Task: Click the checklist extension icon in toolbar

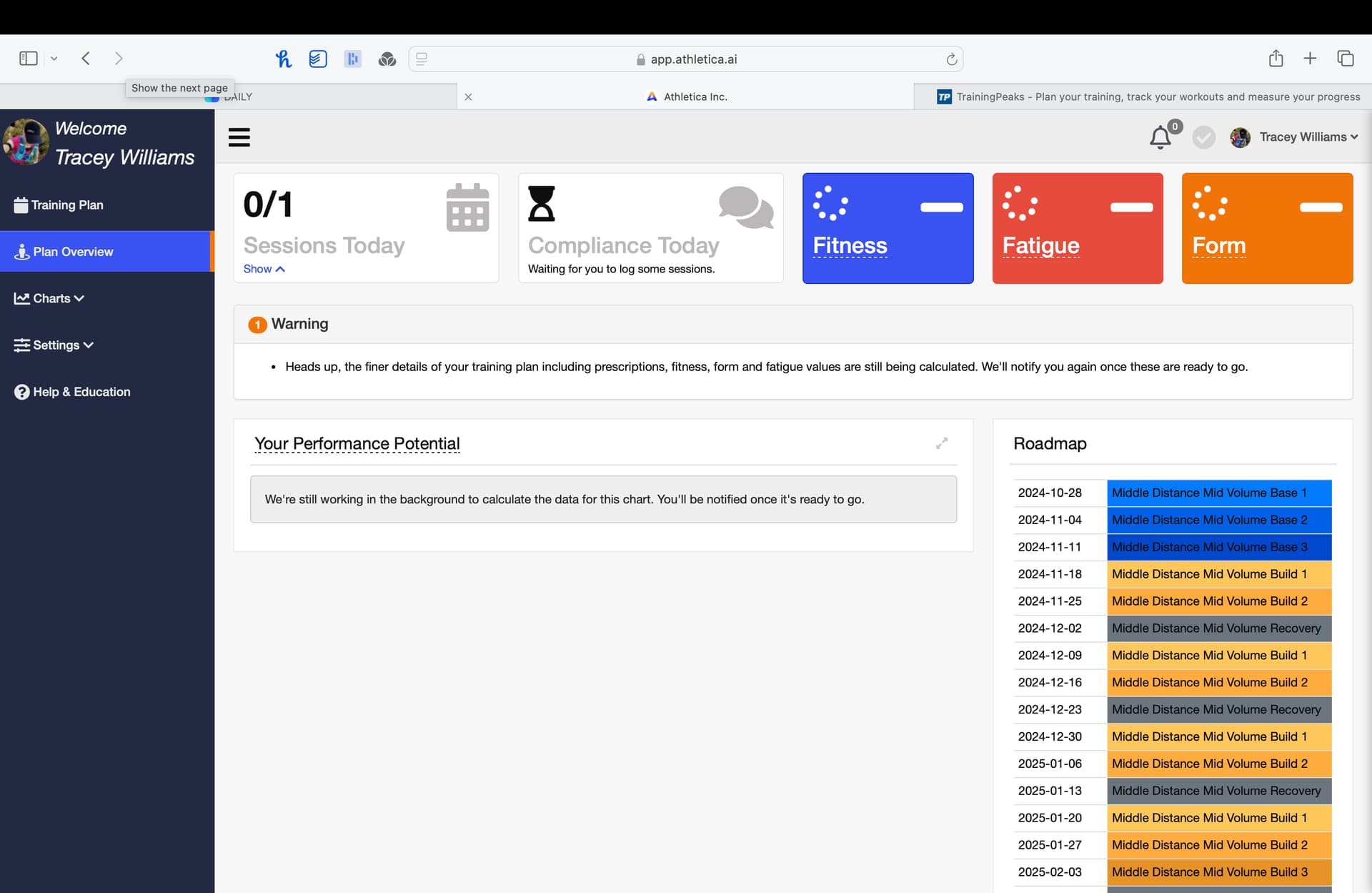Action: (x=318, y=59)
